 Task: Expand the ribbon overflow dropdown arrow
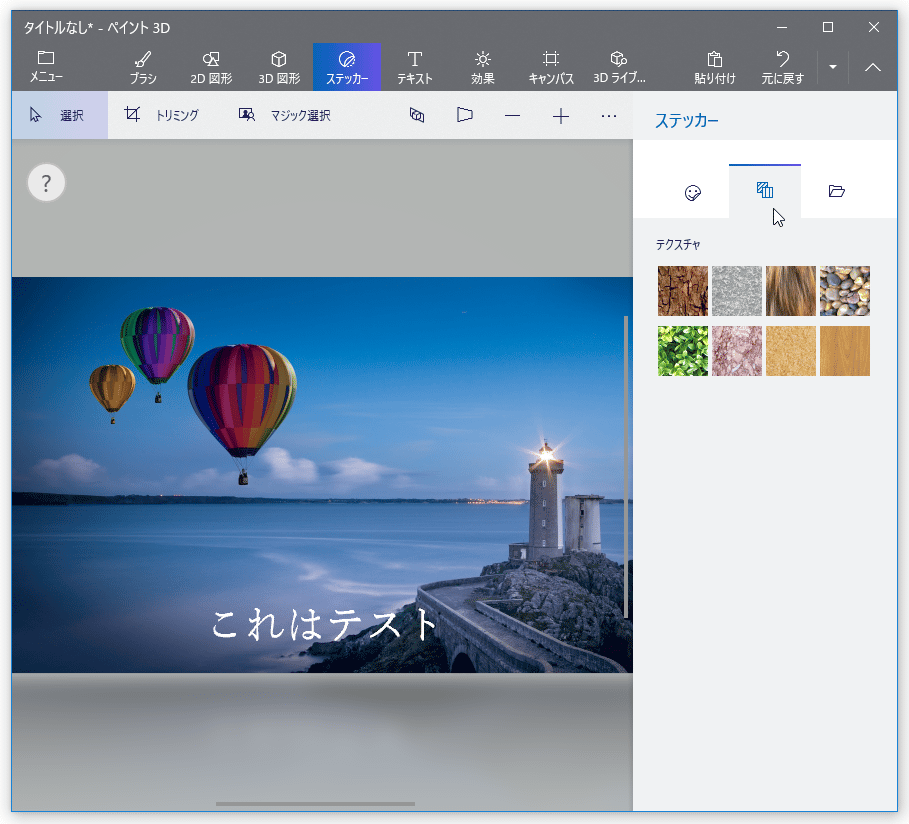tap(832, 67)
